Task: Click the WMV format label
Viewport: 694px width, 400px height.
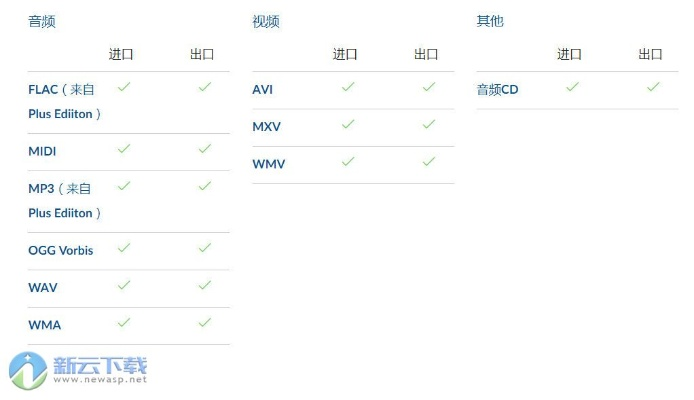Action: (269, 164)
